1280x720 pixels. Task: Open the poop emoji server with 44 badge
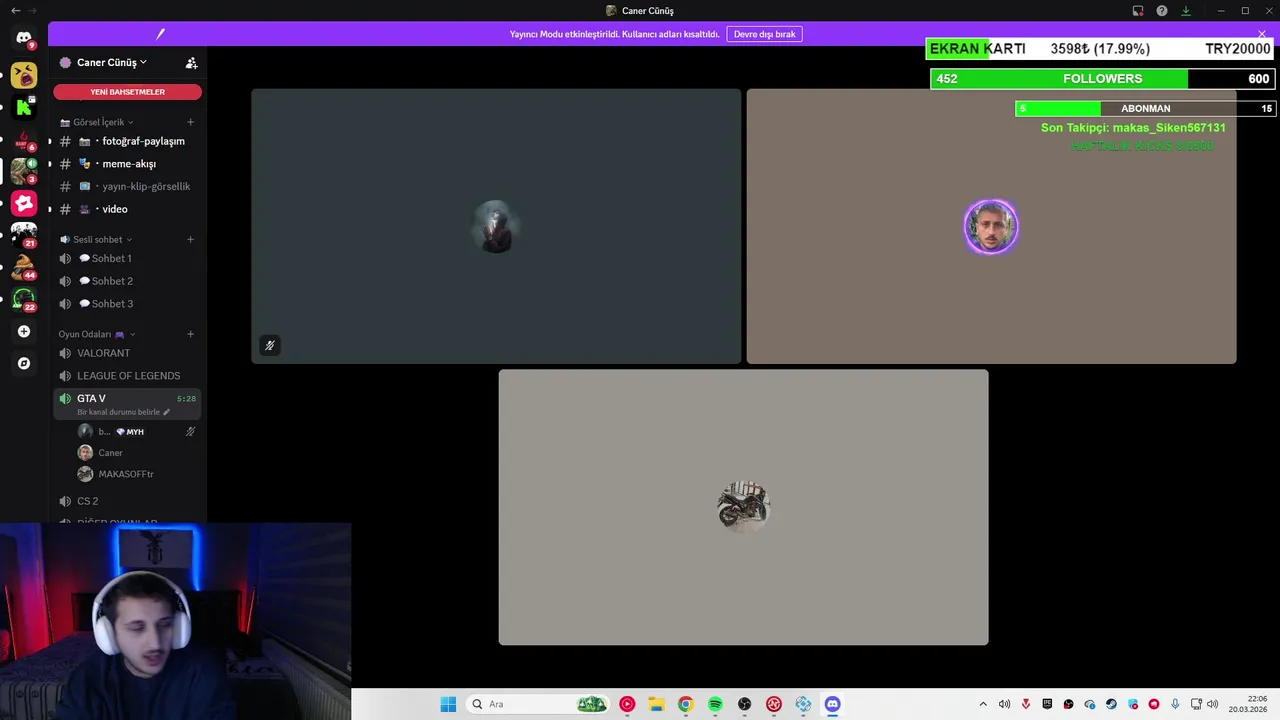(x=24, y=267)
